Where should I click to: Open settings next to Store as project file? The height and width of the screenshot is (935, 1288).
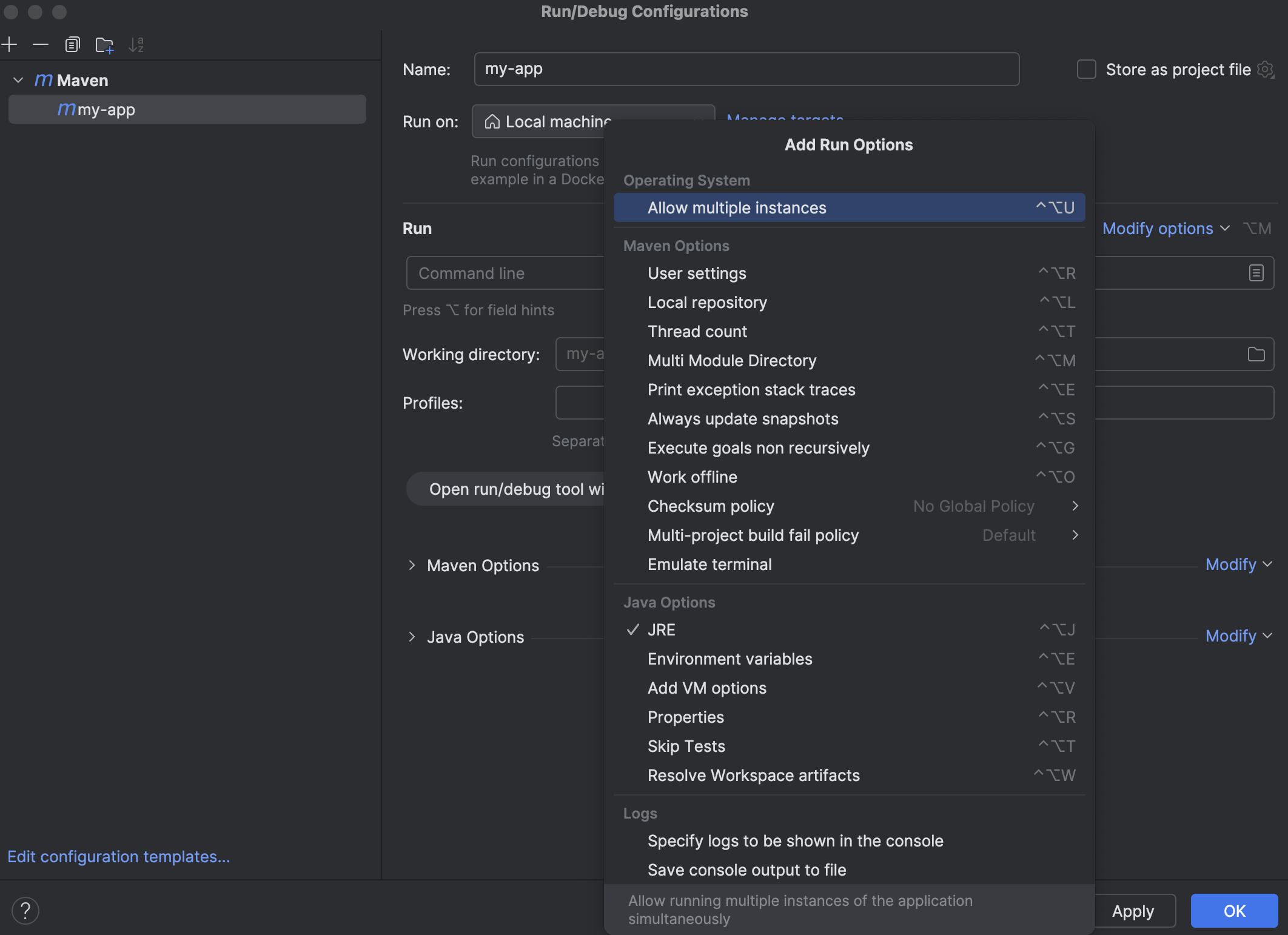1266,69
